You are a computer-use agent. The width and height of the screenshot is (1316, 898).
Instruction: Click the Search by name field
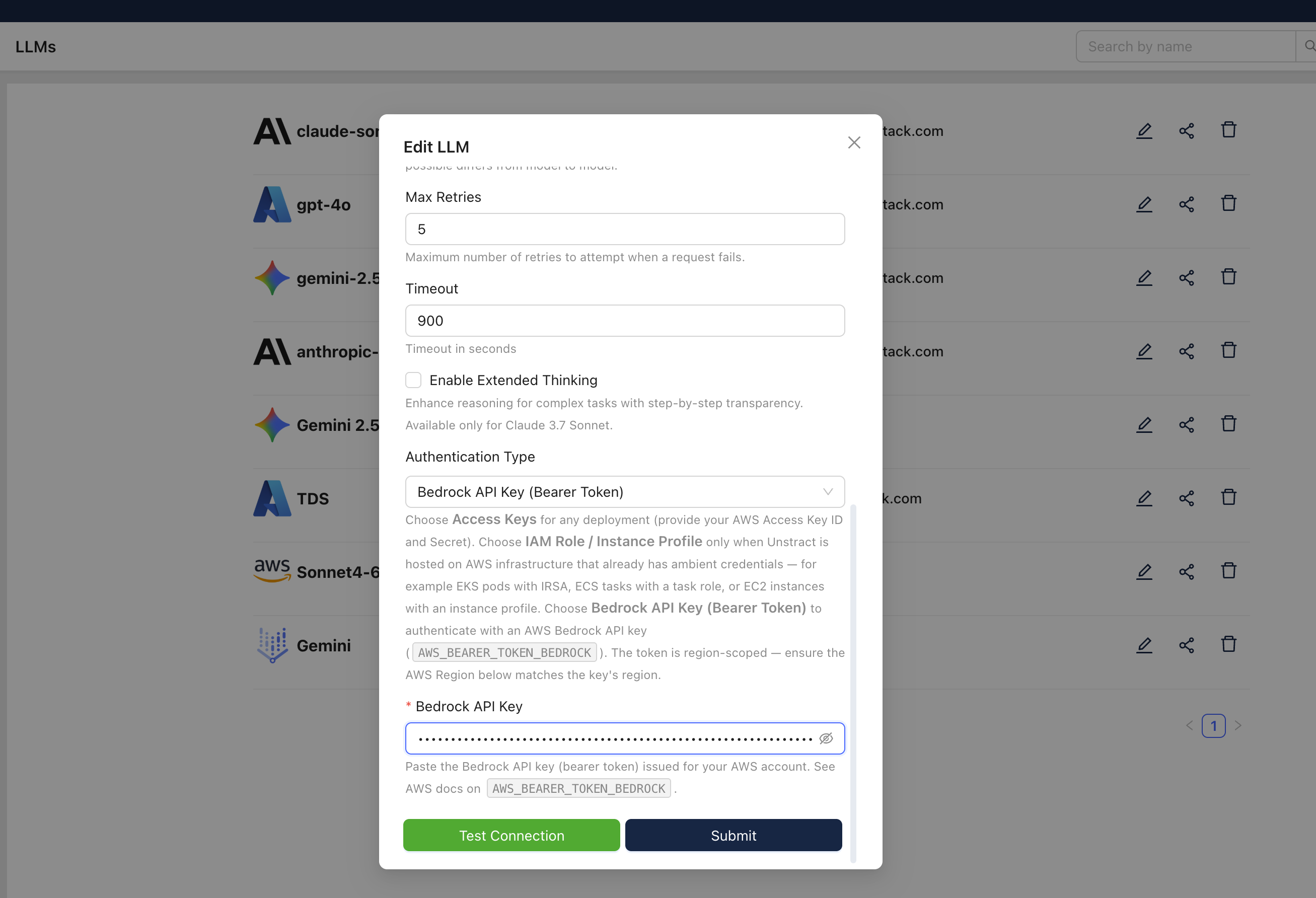(x=1186, y=46)
